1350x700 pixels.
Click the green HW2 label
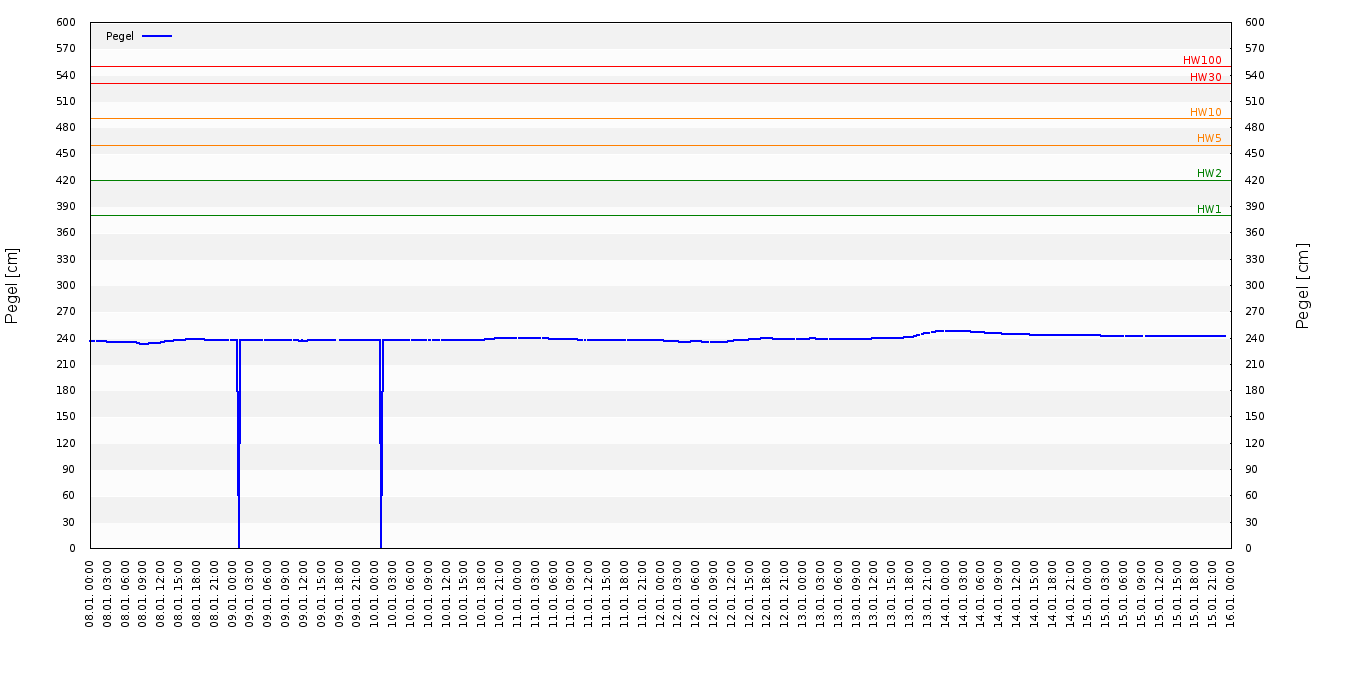(1209, 174)
